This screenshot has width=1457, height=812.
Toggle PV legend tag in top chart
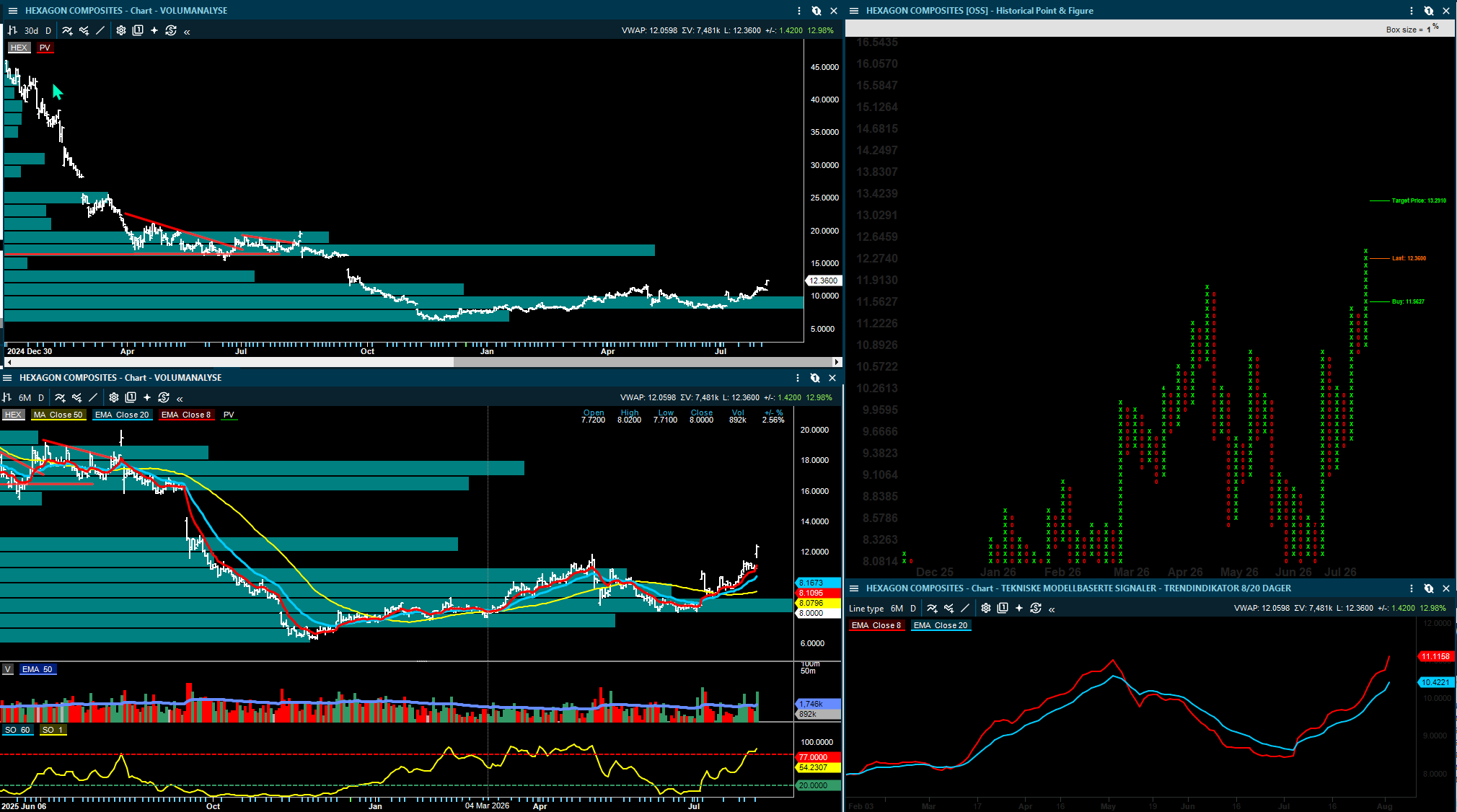pos(45,48)
